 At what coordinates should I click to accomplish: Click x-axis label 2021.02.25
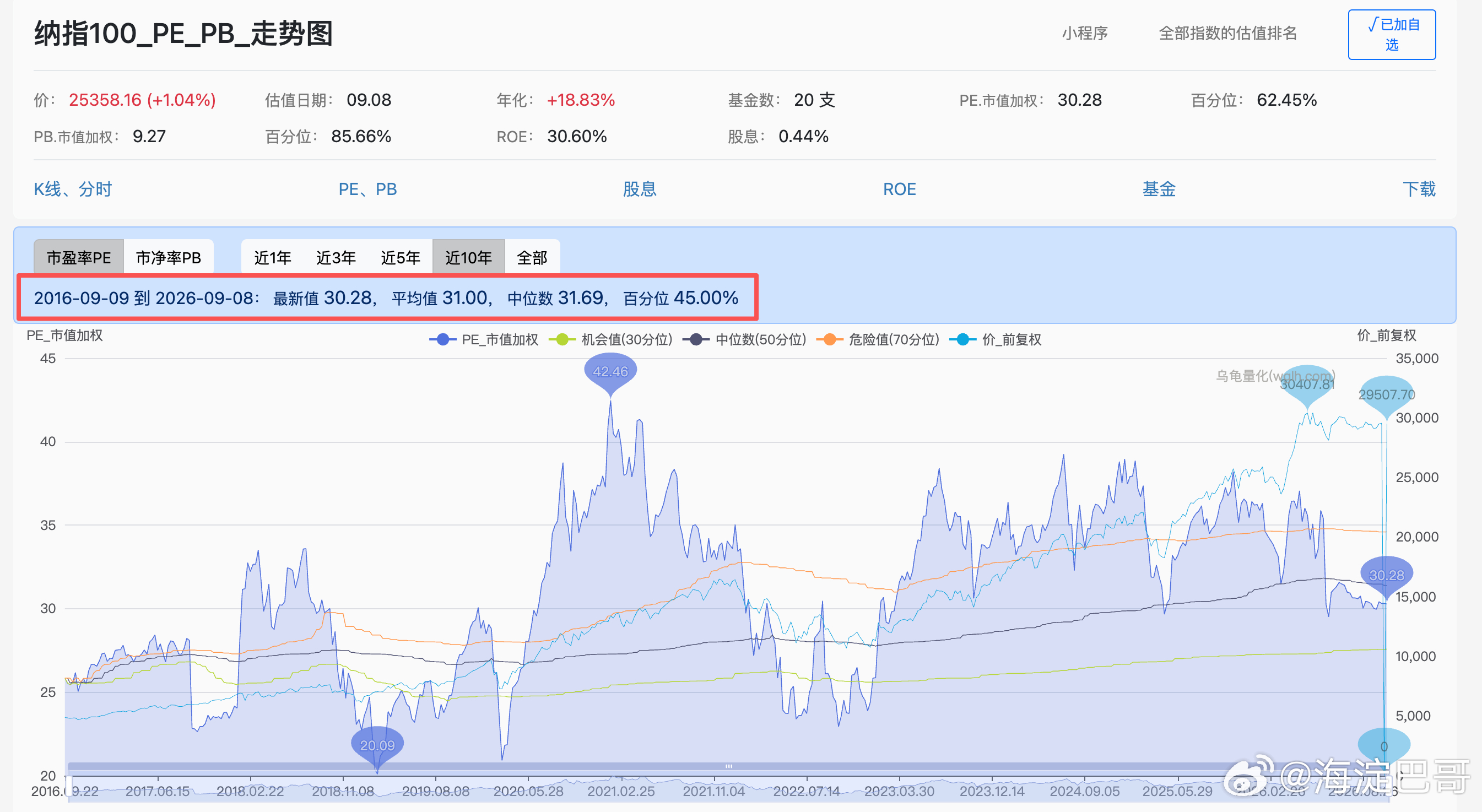click(x=621, y=791)
